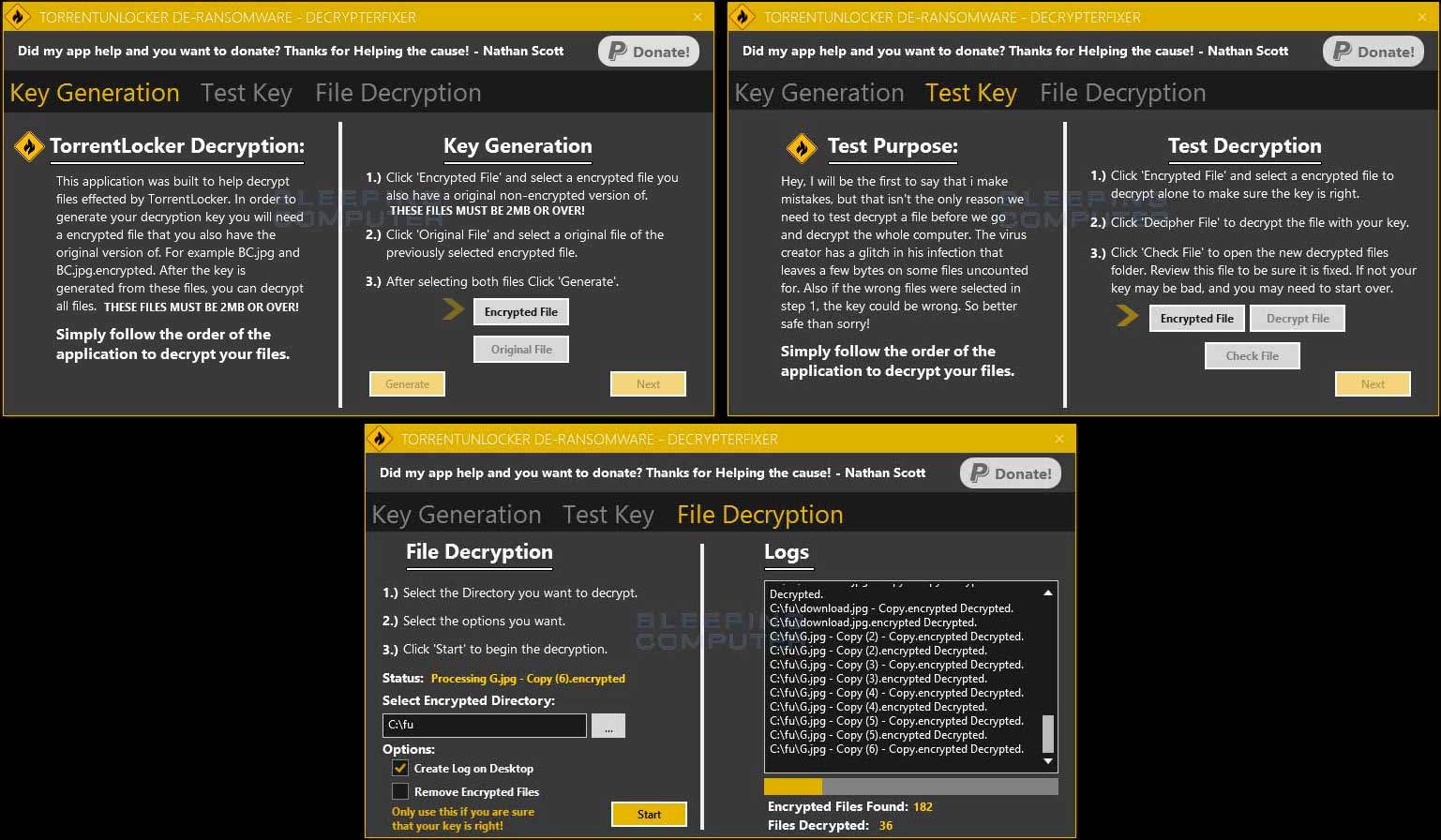Click Files Decrypted value 36

[886, 826]
